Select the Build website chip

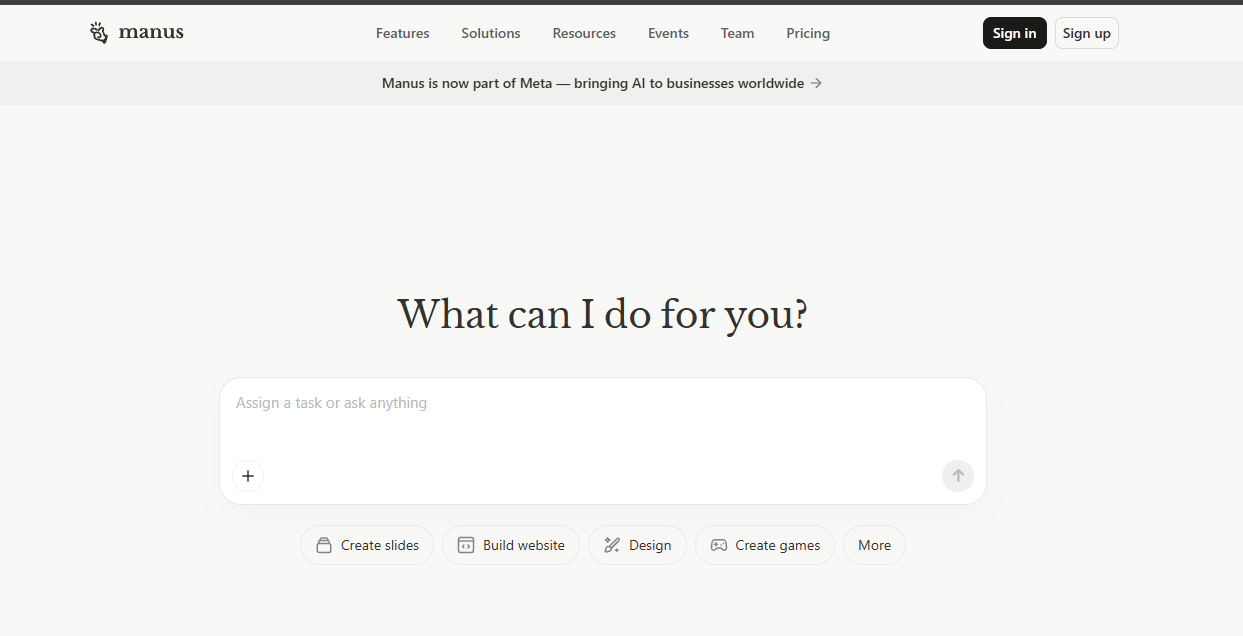pyautogui.click(x=511, y=545)
